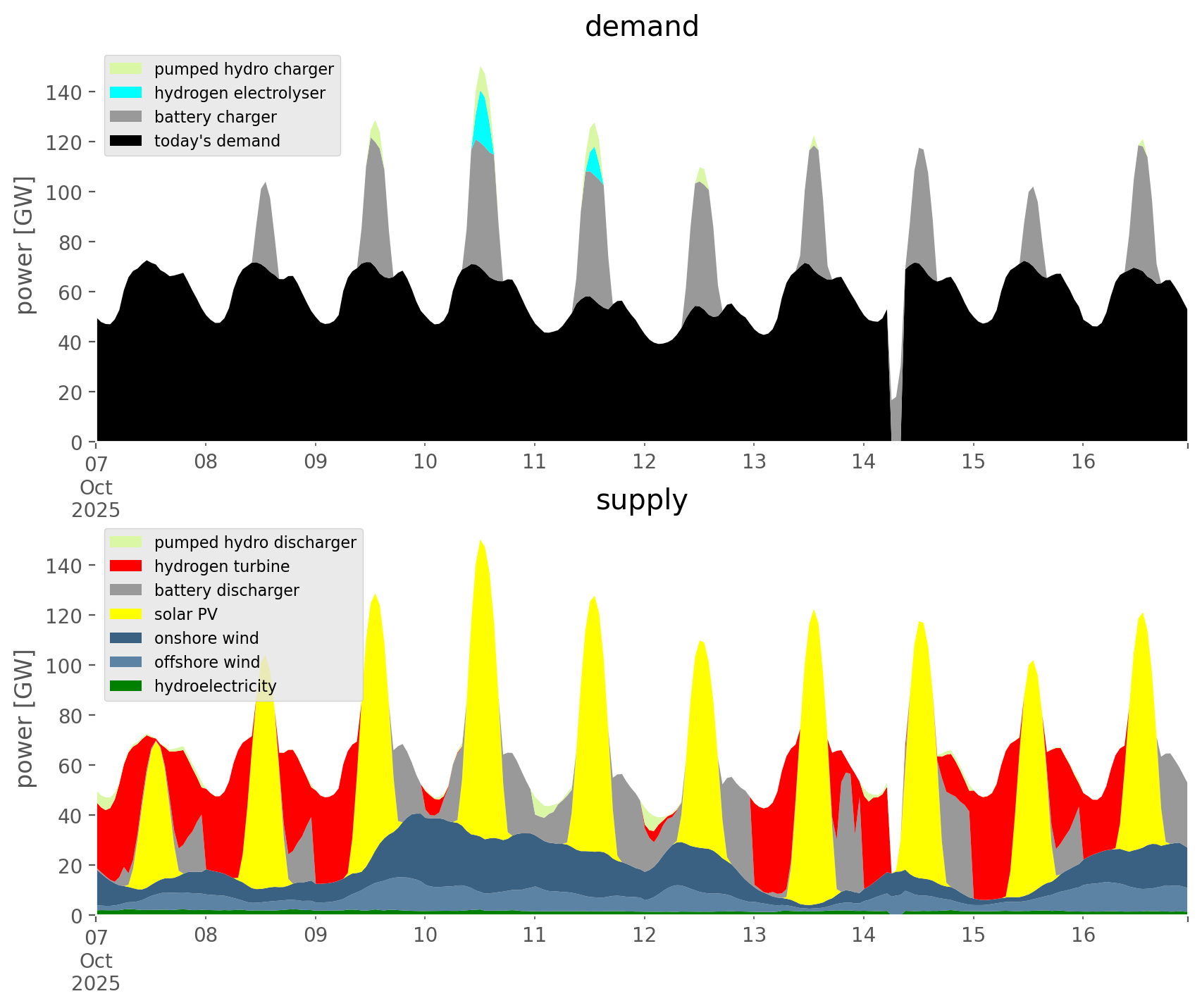The height and width of the screenshot is (1008, 1202).
Task: Click the pumped hydro charger legend swatch
Action: tap(126, 69)
